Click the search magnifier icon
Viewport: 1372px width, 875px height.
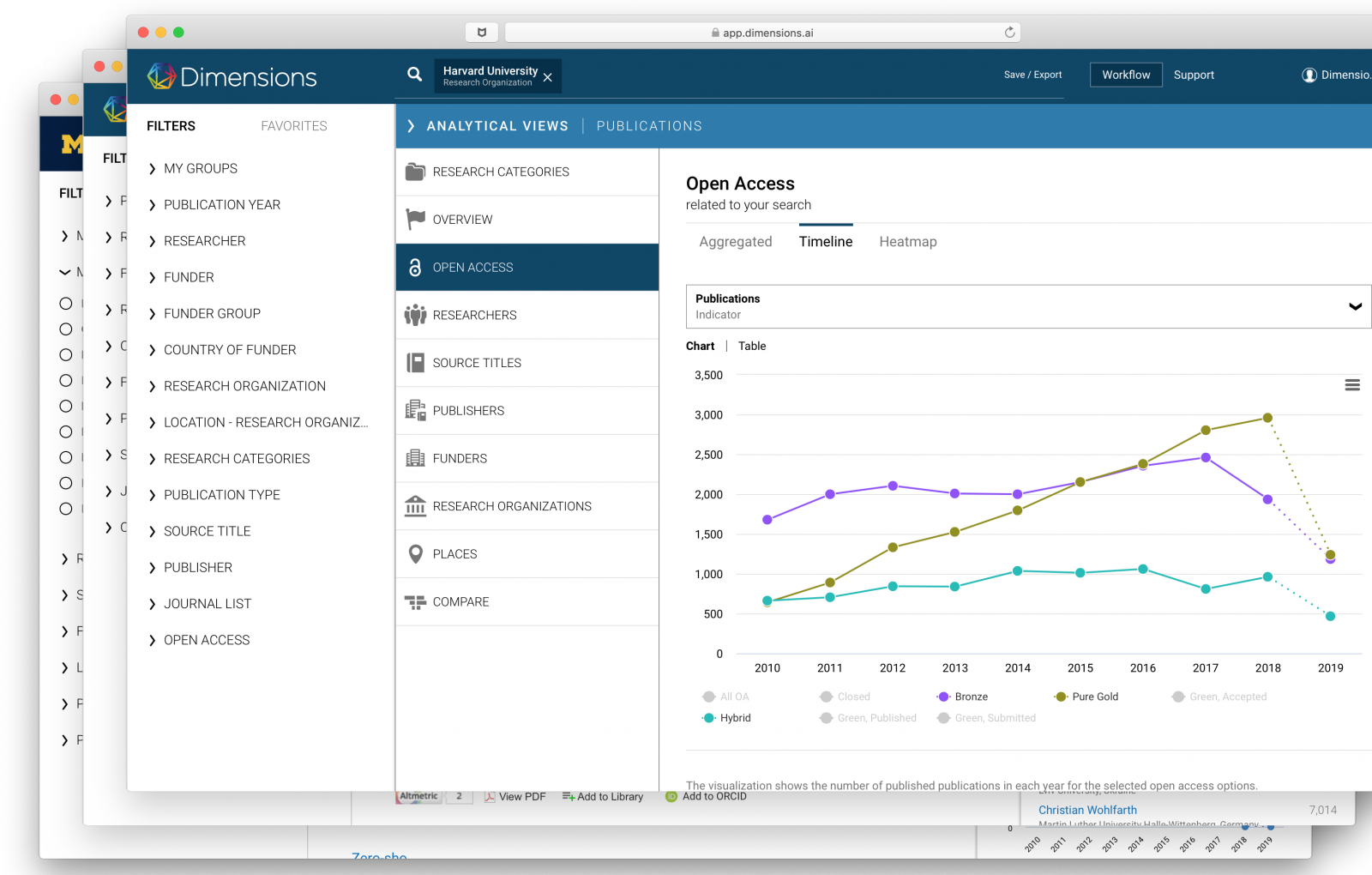(x=414, y=75)
